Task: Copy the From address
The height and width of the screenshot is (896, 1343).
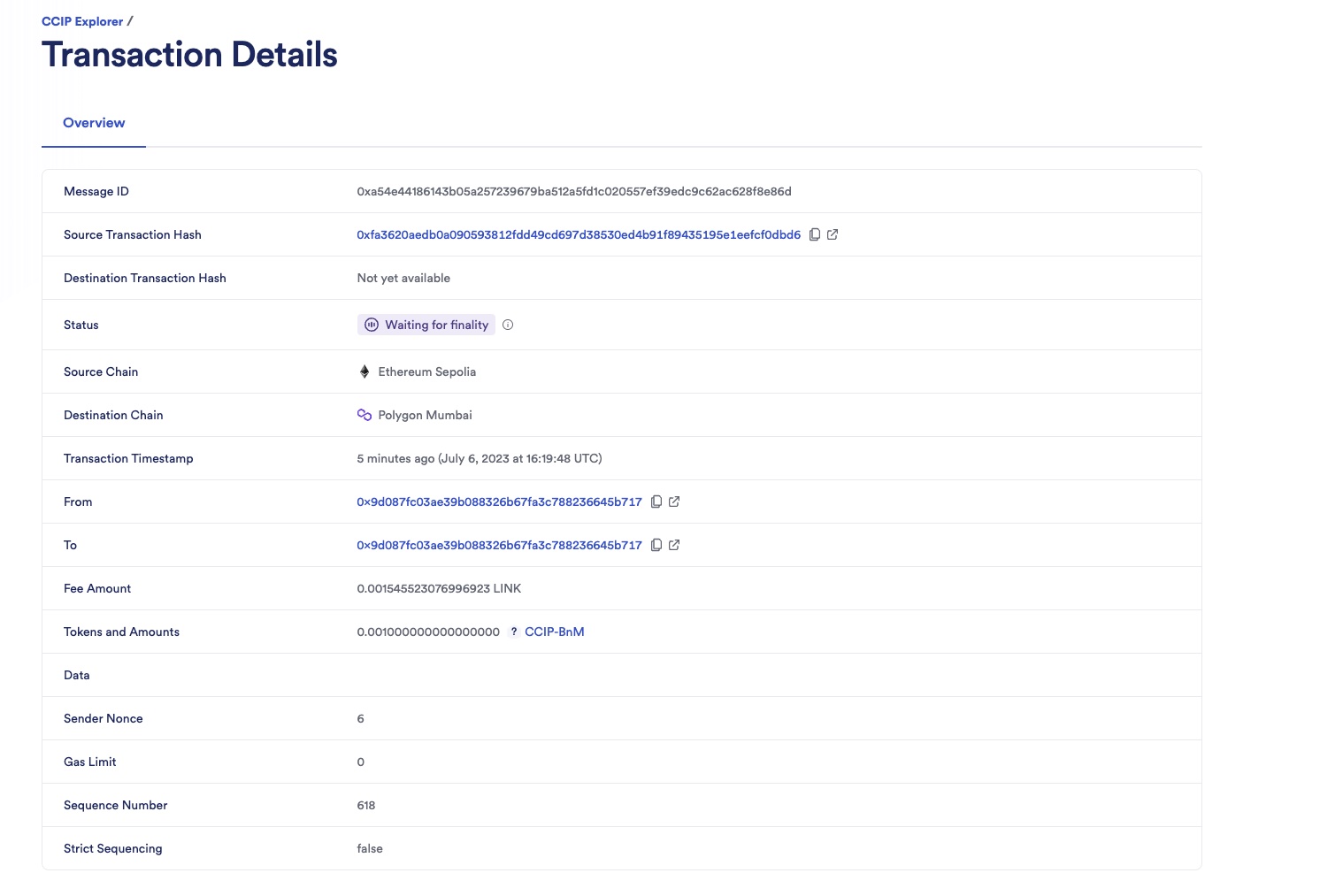Action: pos(656,502)
